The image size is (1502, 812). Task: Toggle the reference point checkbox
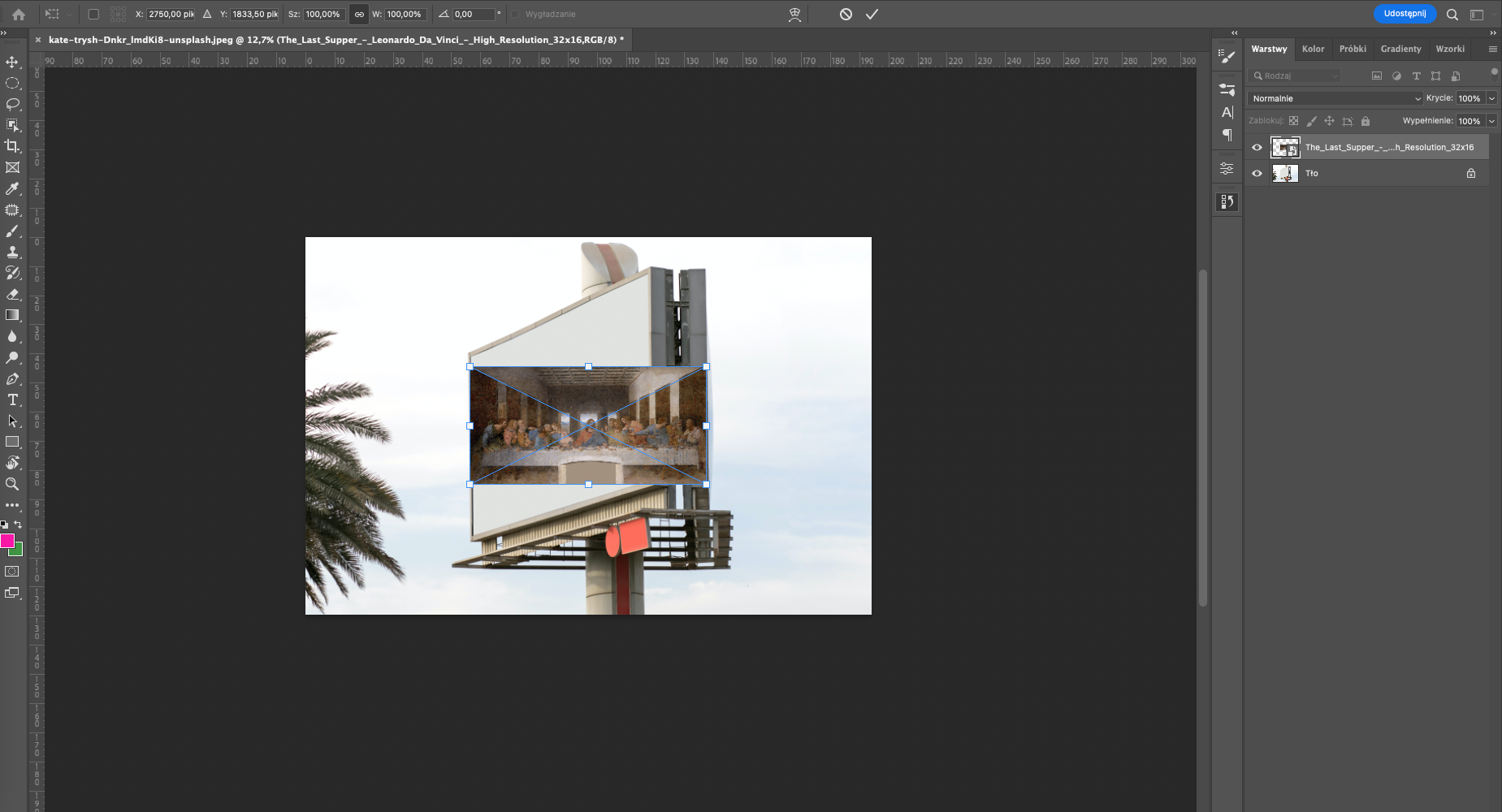(x=93, y=14)
